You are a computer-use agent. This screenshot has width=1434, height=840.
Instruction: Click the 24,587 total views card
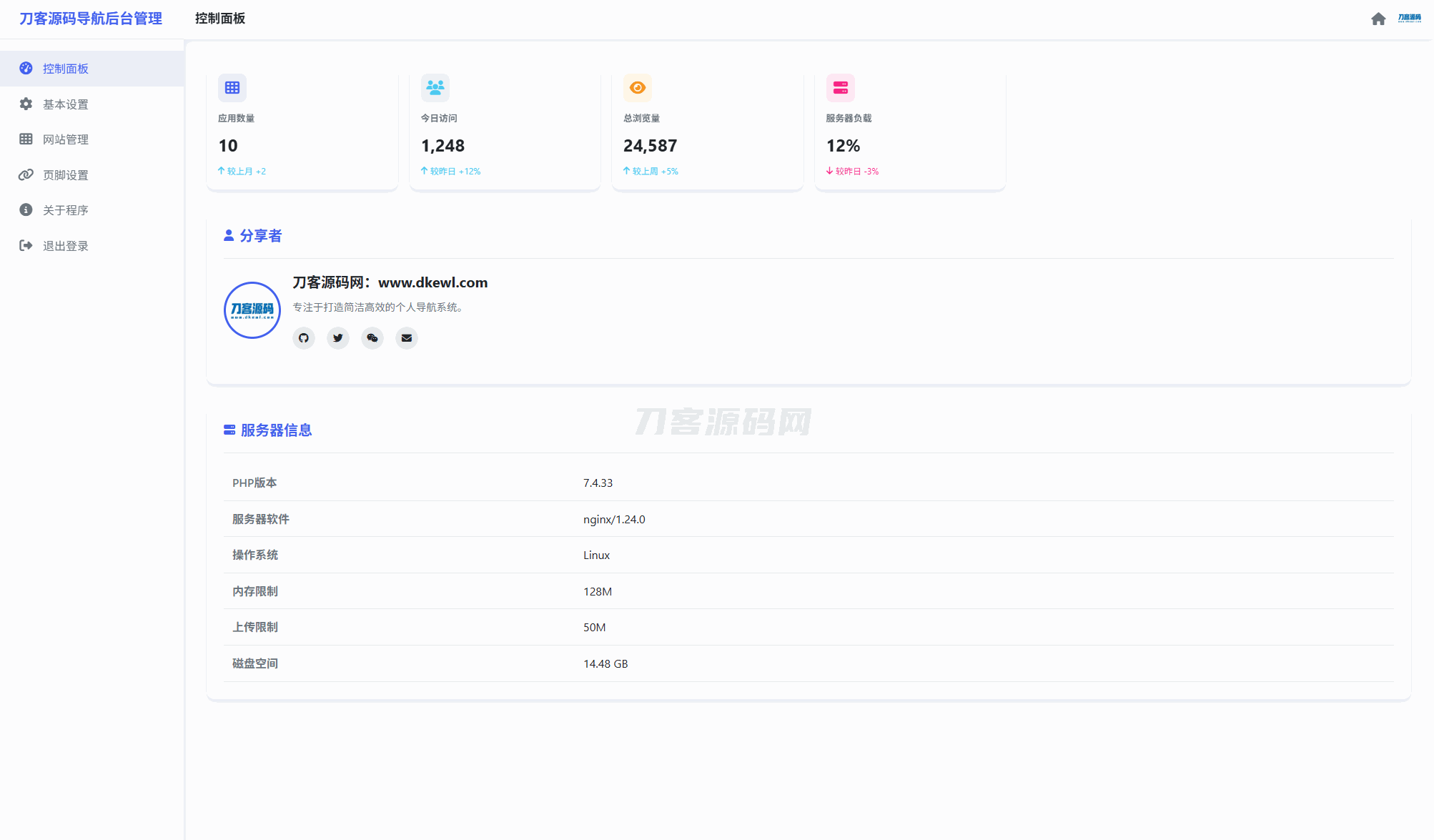click(707, 132)
